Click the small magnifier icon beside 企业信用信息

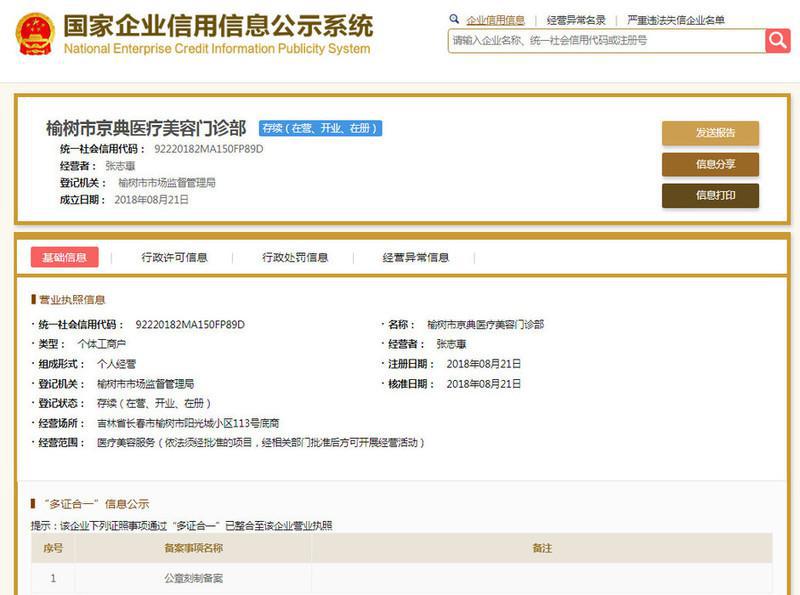(455, 19)
